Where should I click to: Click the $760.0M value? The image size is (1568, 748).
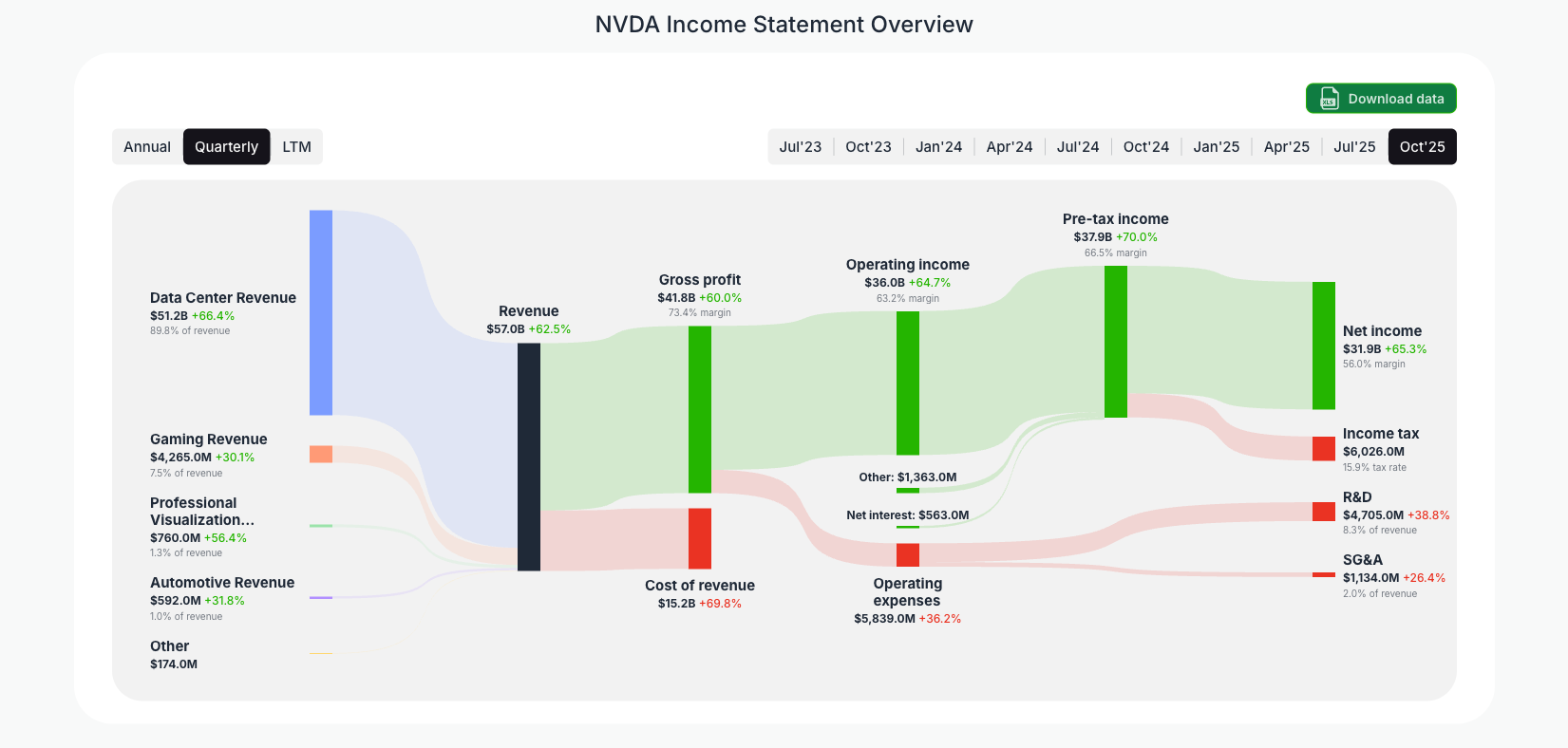176,538
